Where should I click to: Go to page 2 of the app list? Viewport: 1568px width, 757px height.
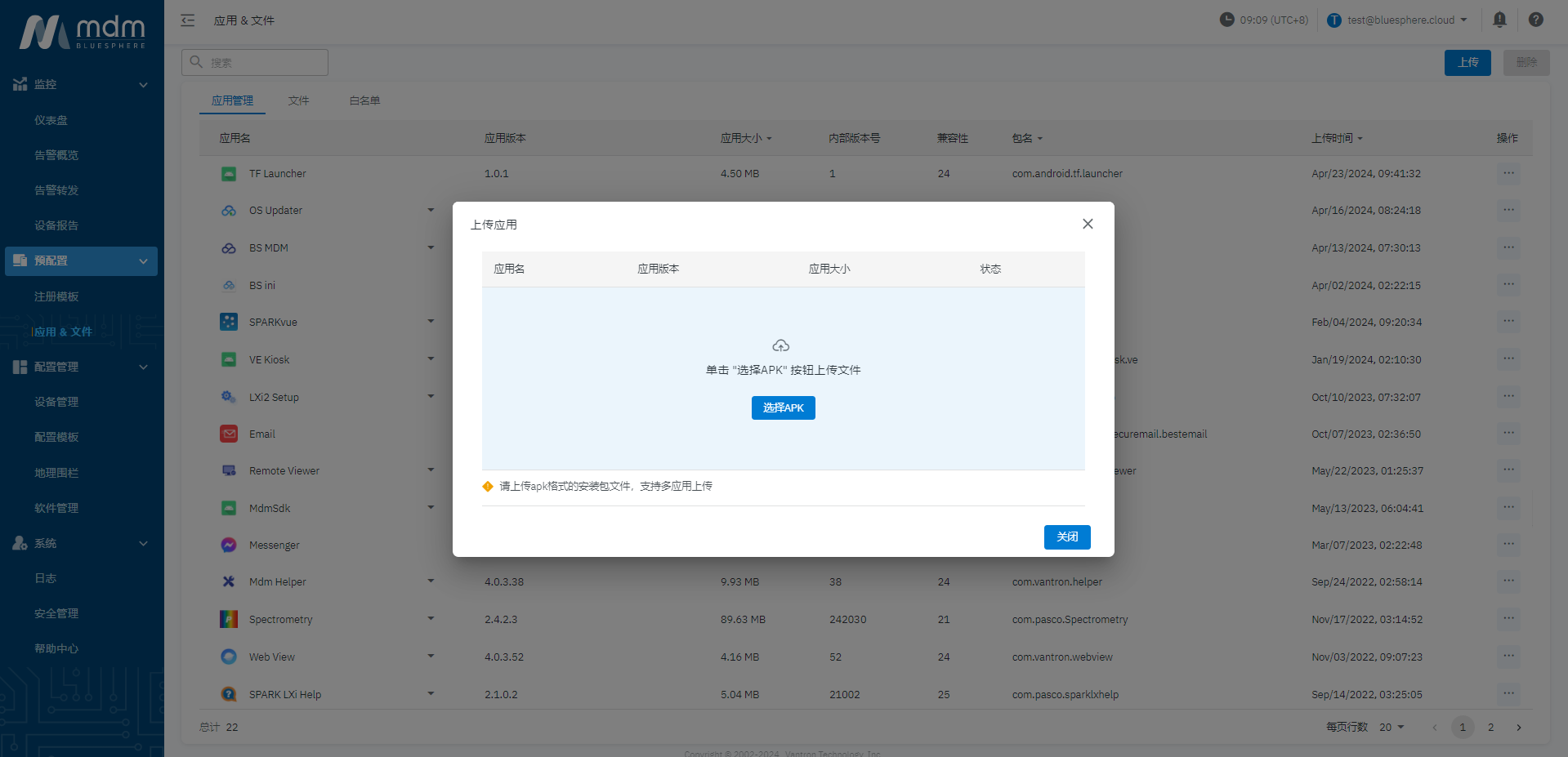click(x=1490, y=727)
